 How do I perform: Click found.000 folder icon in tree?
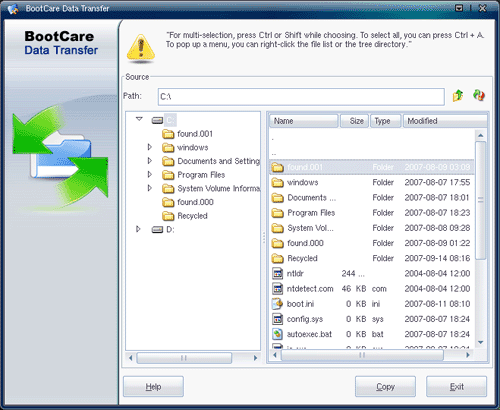click(168, 202)
